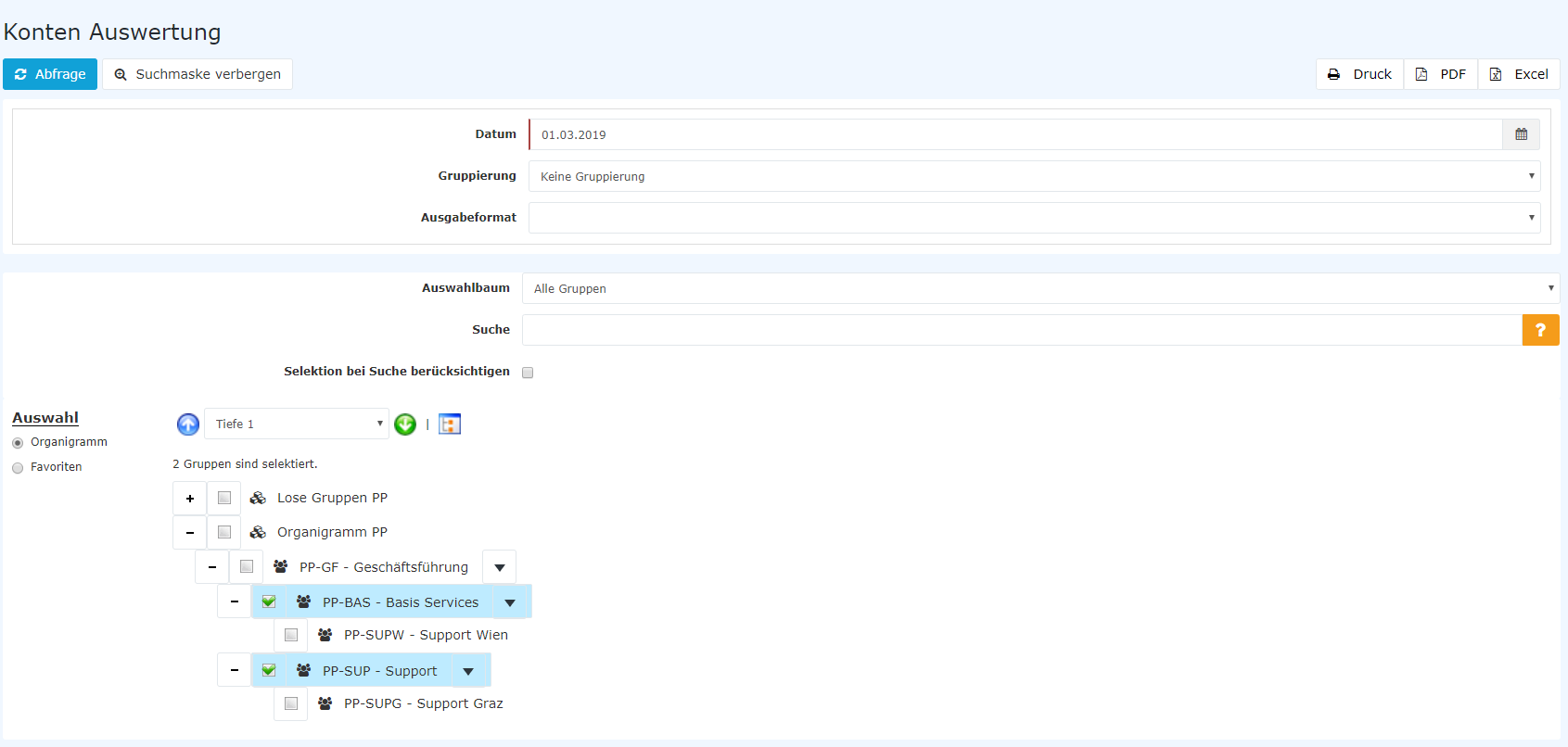
Task: Open the PP-BAS Basis Services arrow menu
Action: pyautogui.click(x=510, y=602)
